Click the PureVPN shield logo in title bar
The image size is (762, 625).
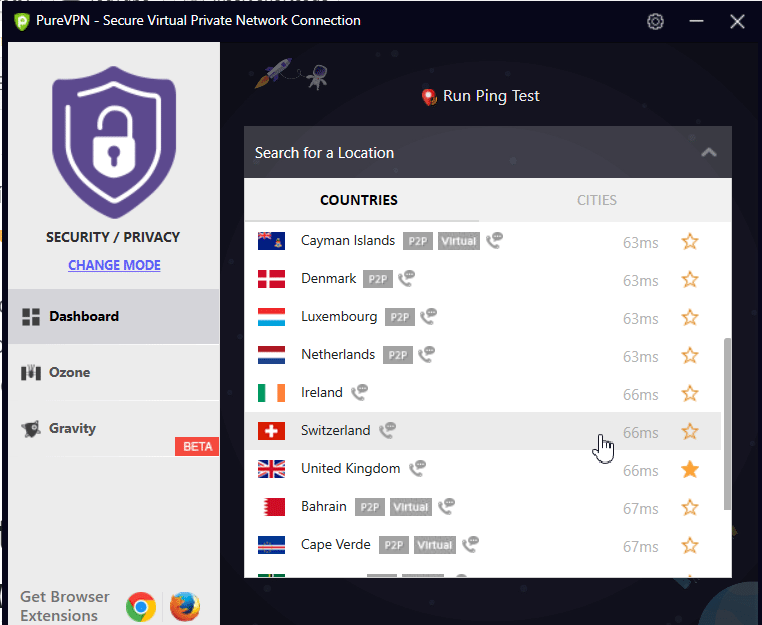(21, 21)
